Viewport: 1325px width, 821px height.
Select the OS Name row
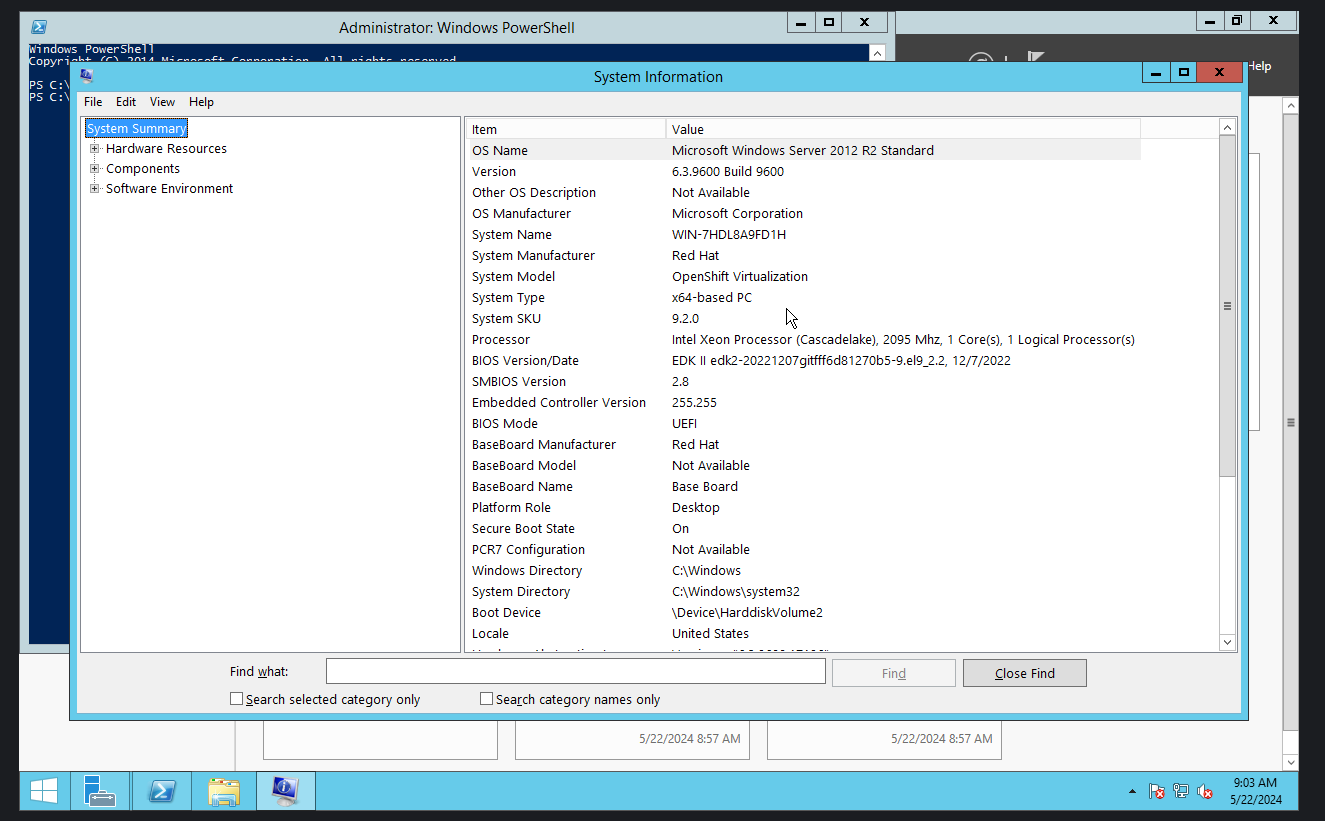[x=803, y=150]
